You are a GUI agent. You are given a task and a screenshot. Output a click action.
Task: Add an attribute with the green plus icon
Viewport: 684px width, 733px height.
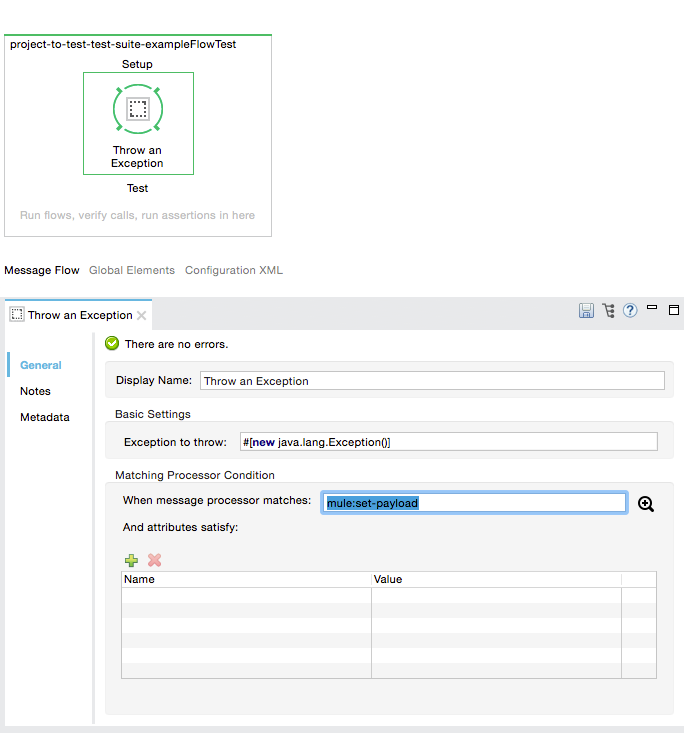tap(131, 561)
